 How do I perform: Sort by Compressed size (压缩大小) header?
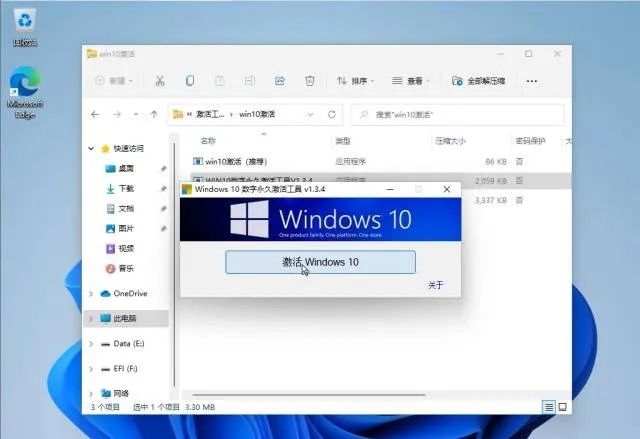(451, 141)
